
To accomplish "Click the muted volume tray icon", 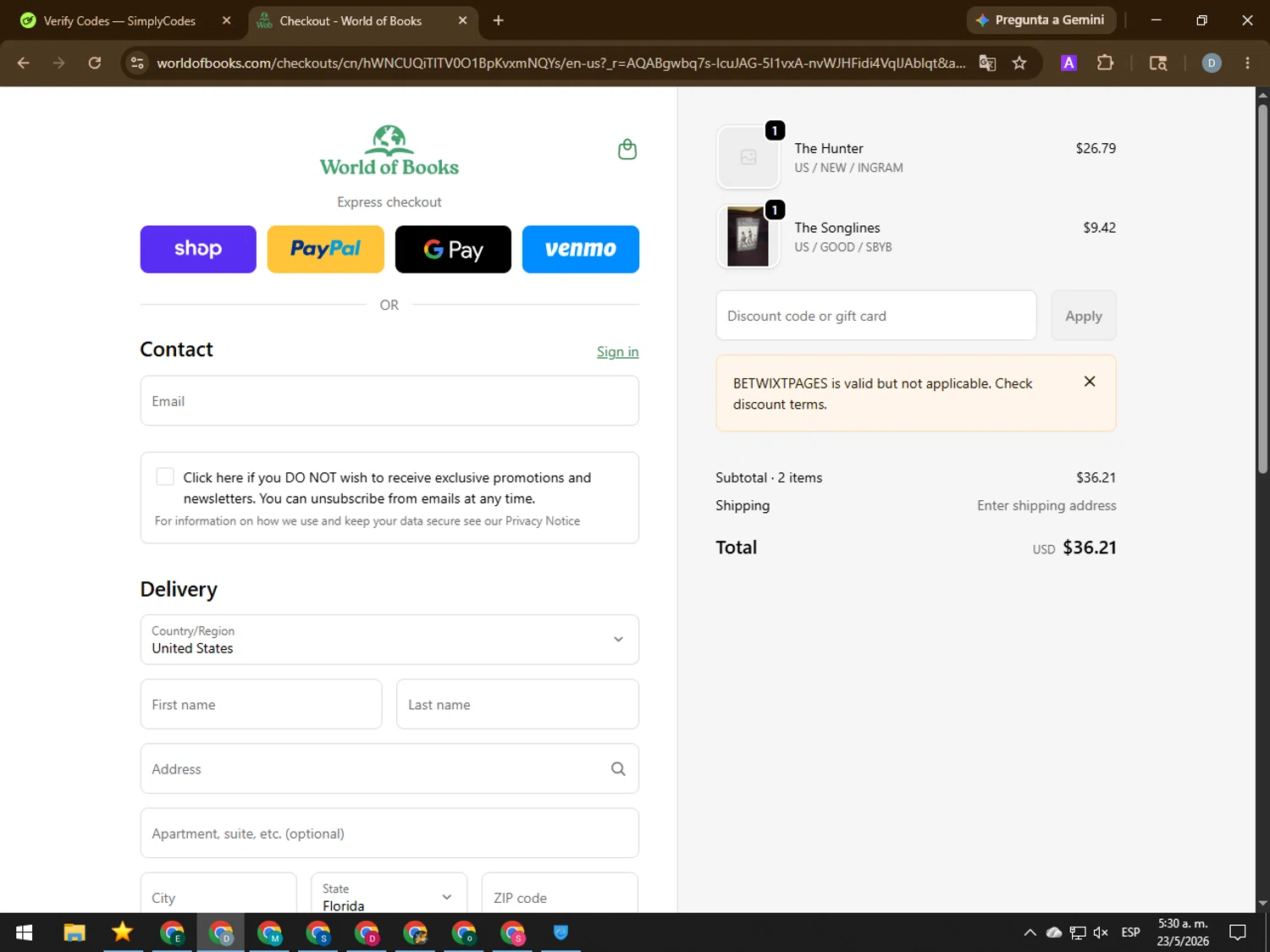I will (1101, 933).
